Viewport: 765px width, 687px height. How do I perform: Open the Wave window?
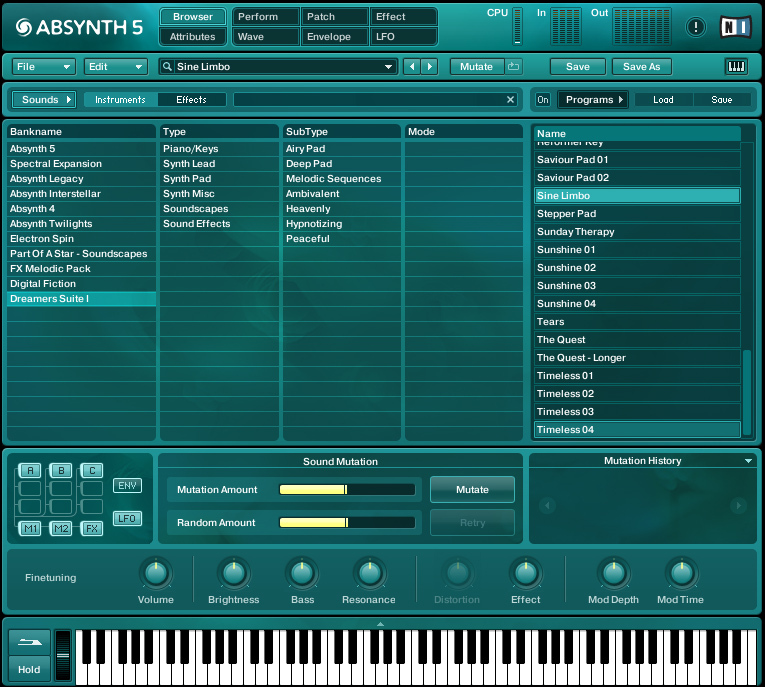[x=266, y=37]
